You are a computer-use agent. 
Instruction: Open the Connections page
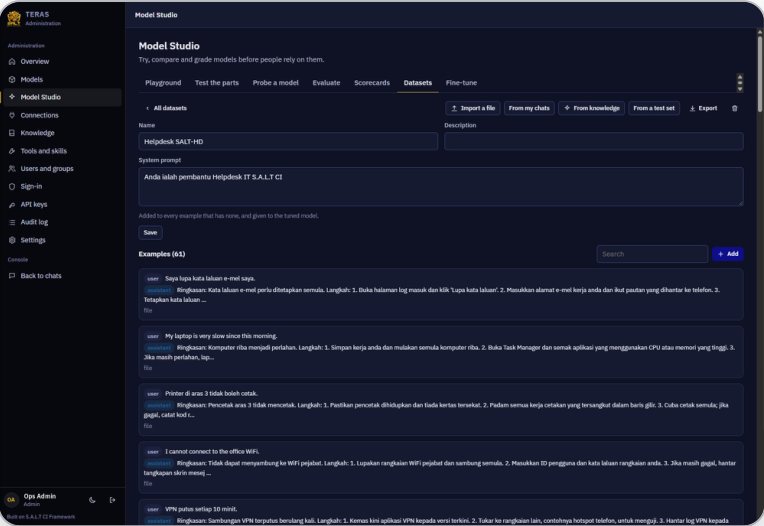[61, 115]
